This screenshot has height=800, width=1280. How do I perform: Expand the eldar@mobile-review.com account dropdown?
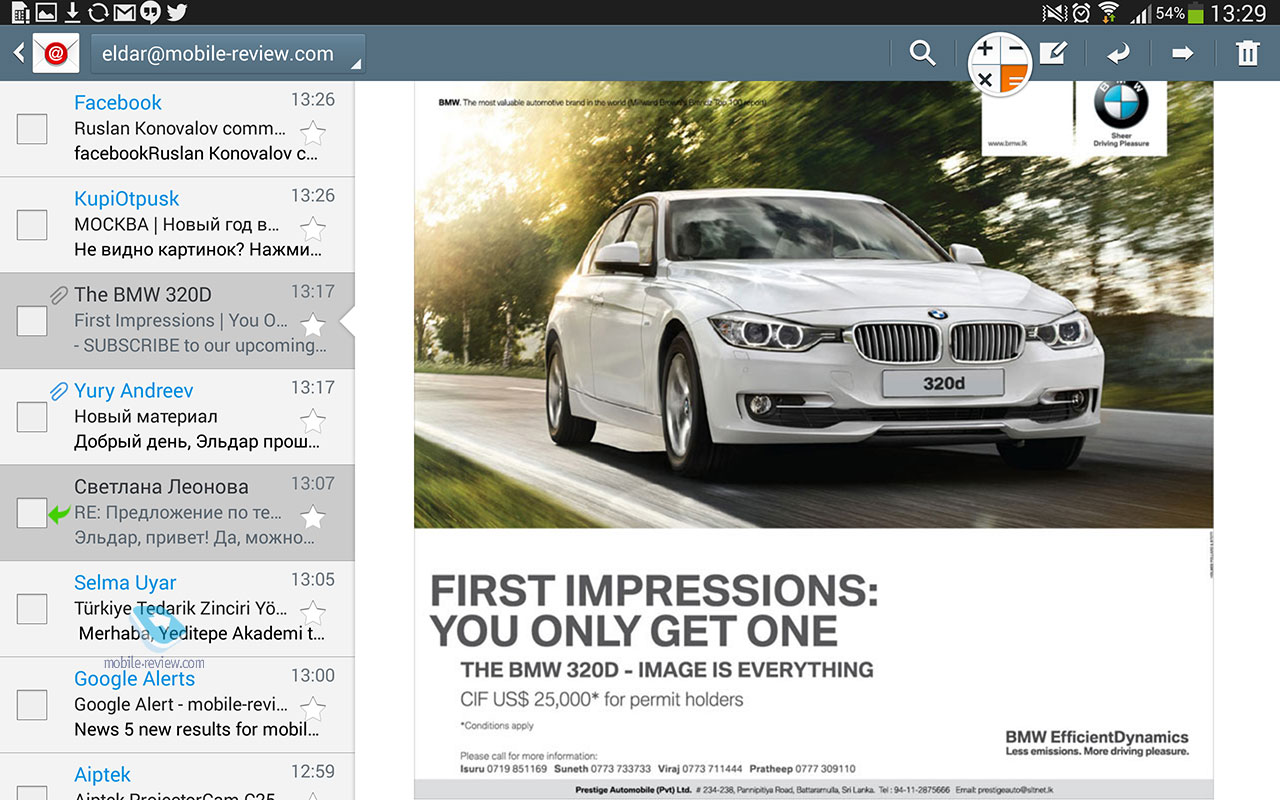228,54
